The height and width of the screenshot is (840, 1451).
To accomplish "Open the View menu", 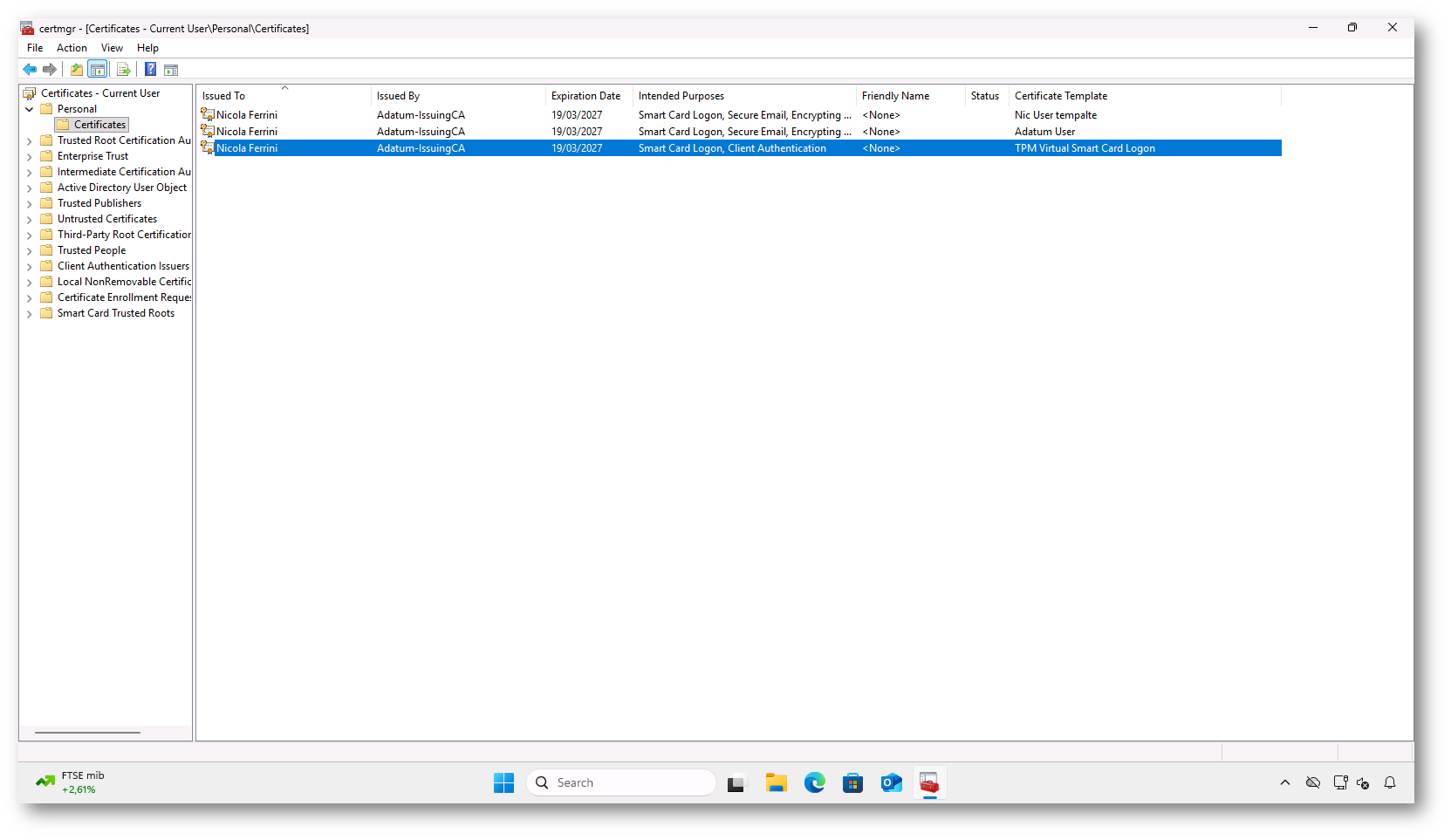I will (x=112, y=48).
